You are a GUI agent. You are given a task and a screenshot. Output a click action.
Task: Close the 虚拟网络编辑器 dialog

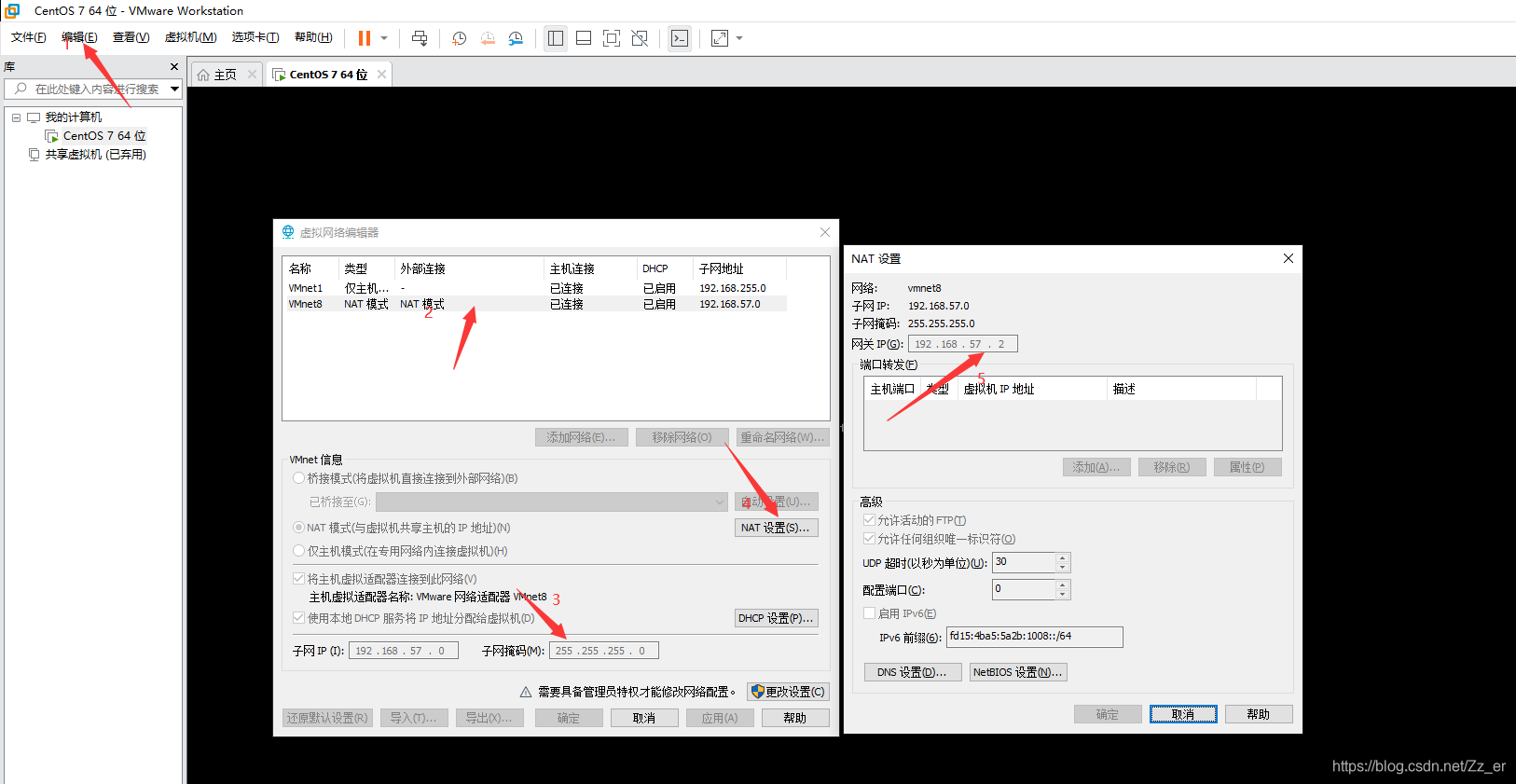pos(824,232)
